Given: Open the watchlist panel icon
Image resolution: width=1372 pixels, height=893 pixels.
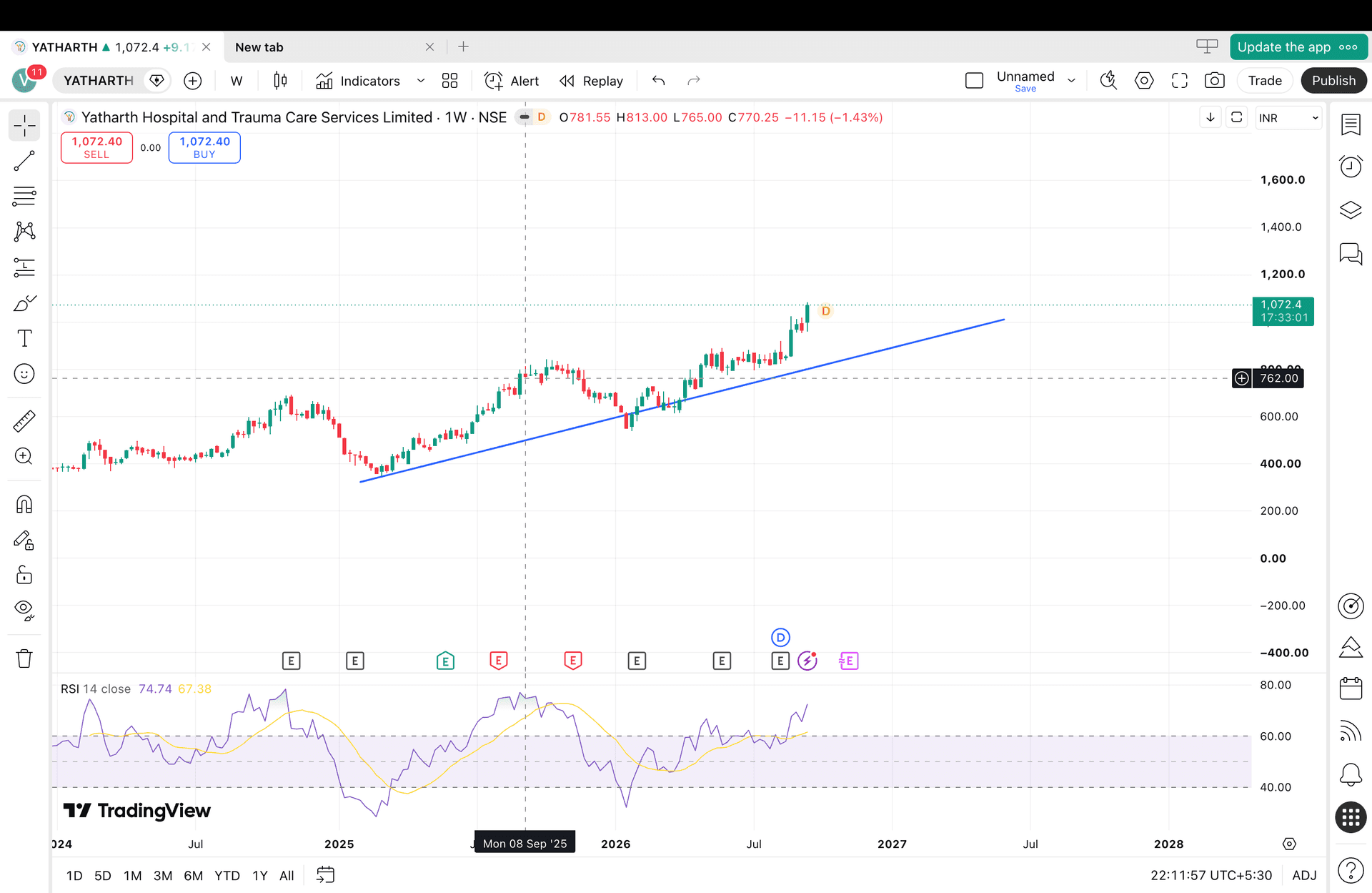Looking at the screenshot, I should [x=1351, y=124].
